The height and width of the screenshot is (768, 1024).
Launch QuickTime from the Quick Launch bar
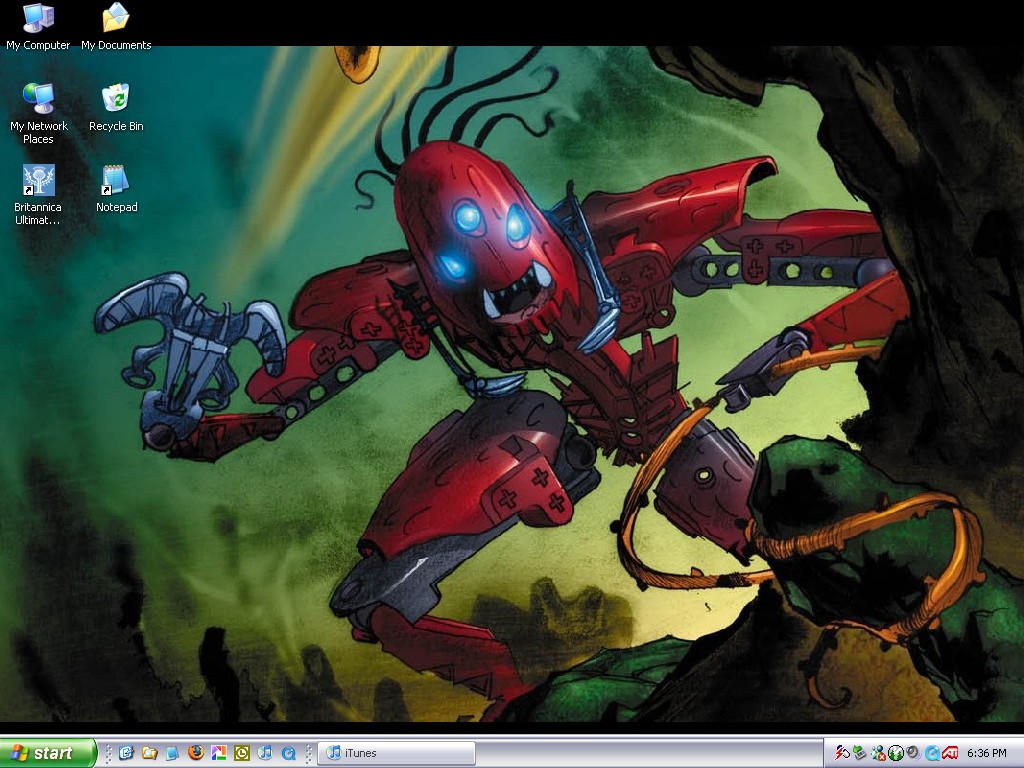289,753
